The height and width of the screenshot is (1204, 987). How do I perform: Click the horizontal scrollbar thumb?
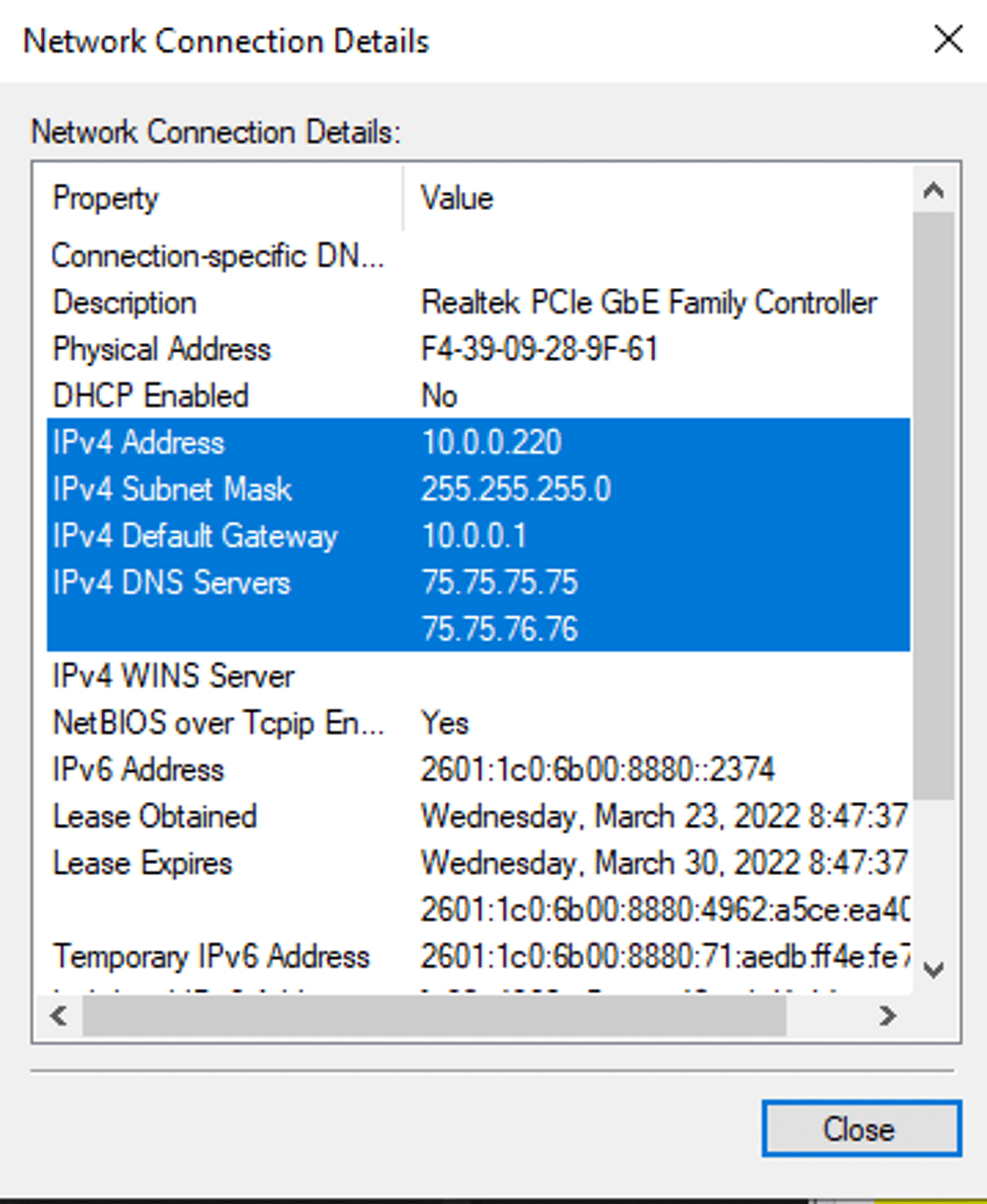(434, 1016)
